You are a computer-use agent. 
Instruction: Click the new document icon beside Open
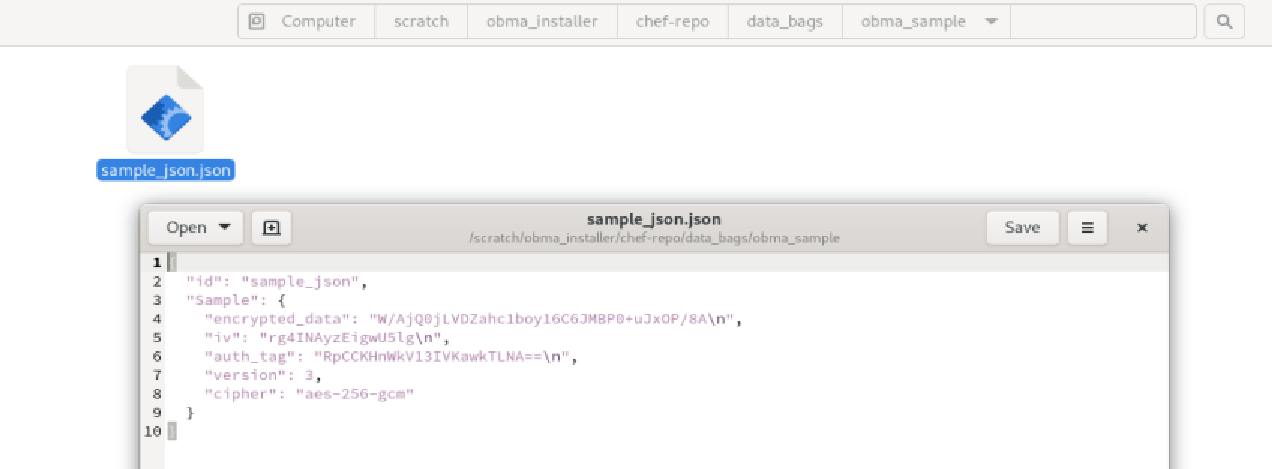point(271,228)
